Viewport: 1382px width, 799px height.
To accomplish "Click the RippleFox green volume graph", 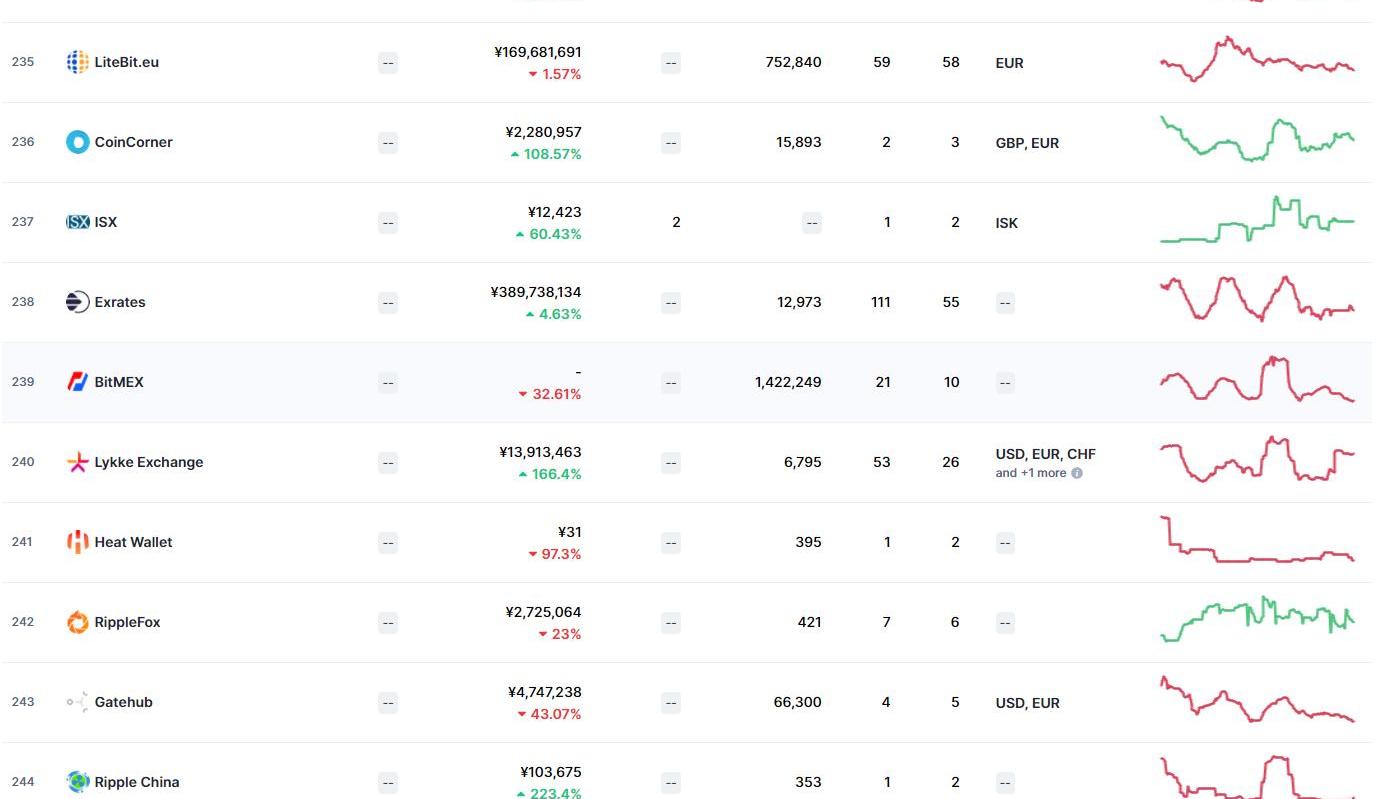I will pos(1257,620).
